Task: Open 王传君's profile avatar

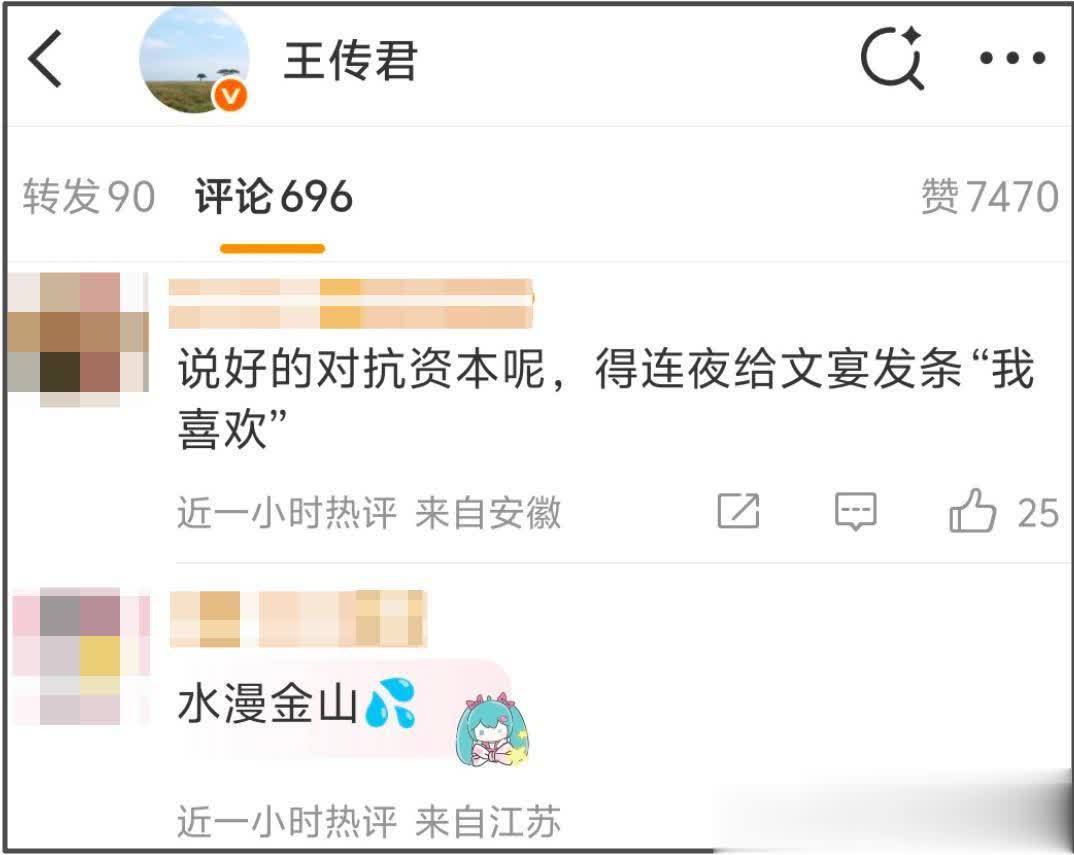Action: click(194, 60)
